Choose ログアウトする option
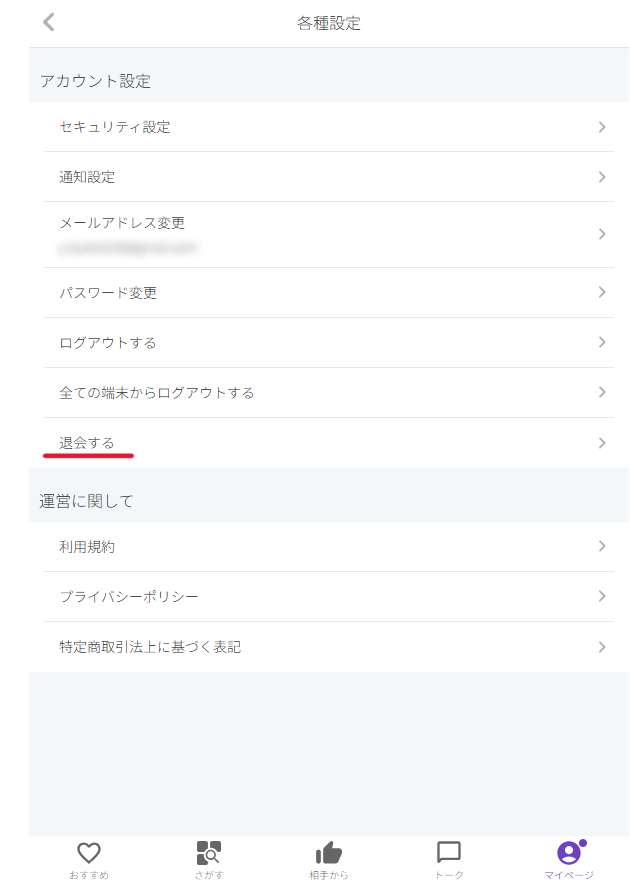This screenshot has height=885, width=630. pos(329,343)
